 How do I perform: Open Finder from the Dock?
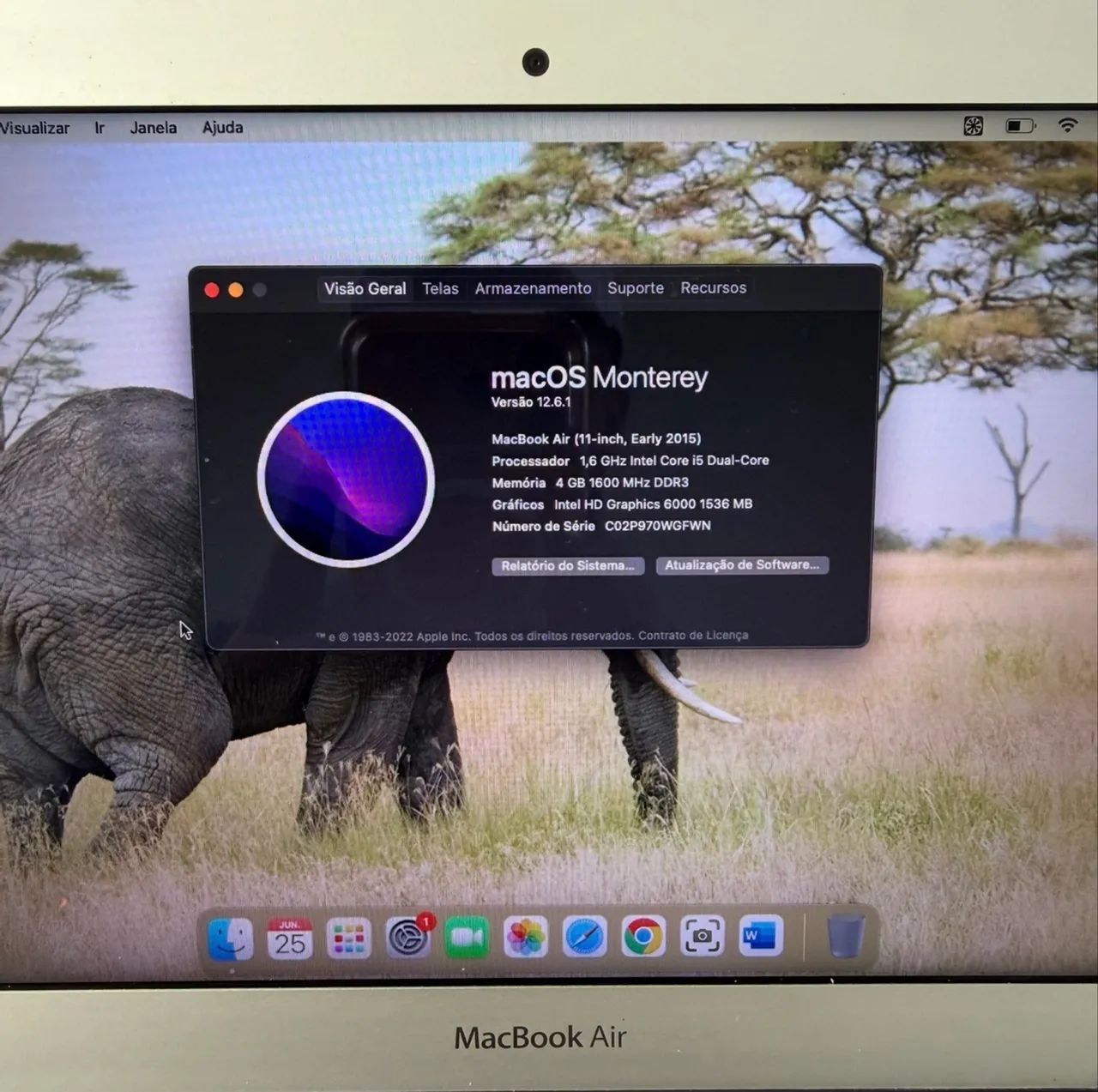click(x=230, y=938)
